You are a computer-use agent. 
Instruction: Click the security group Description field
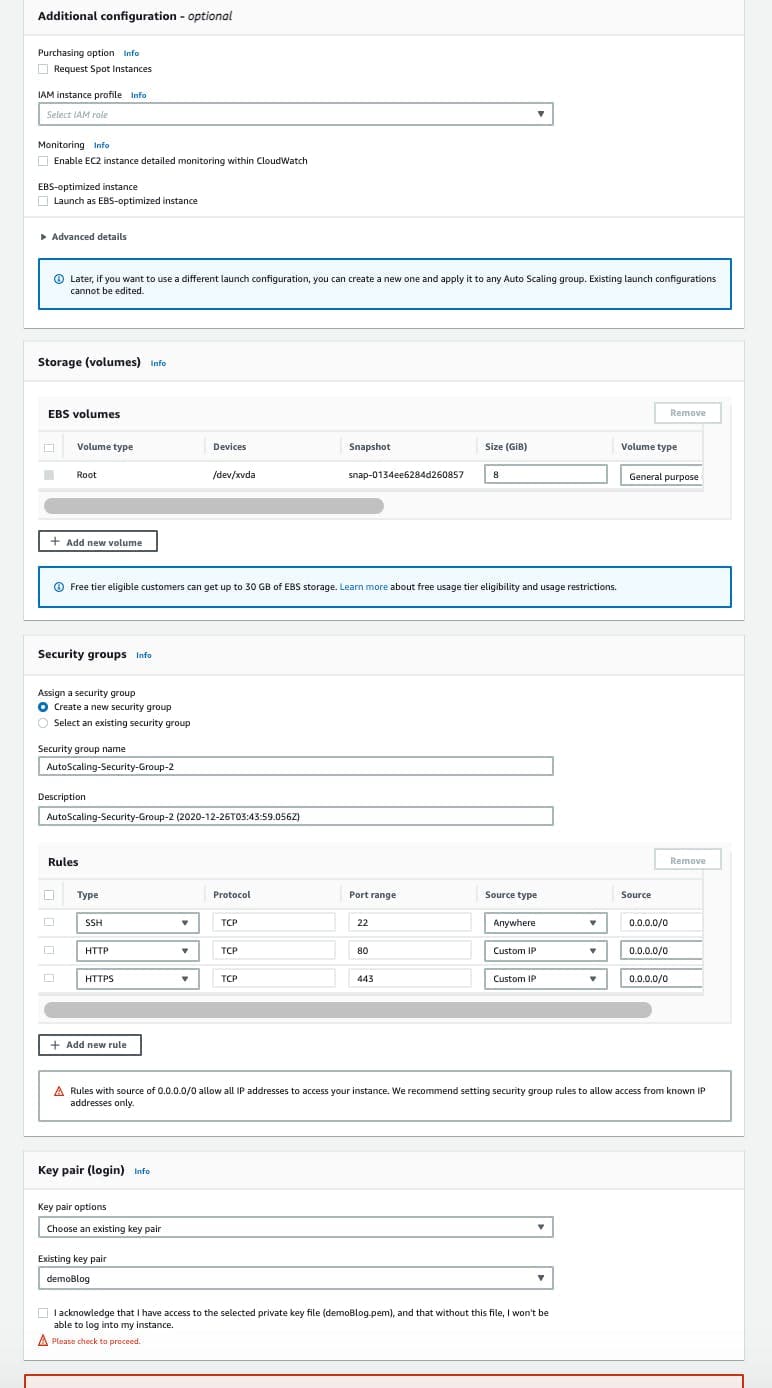[x=296, y=816]
